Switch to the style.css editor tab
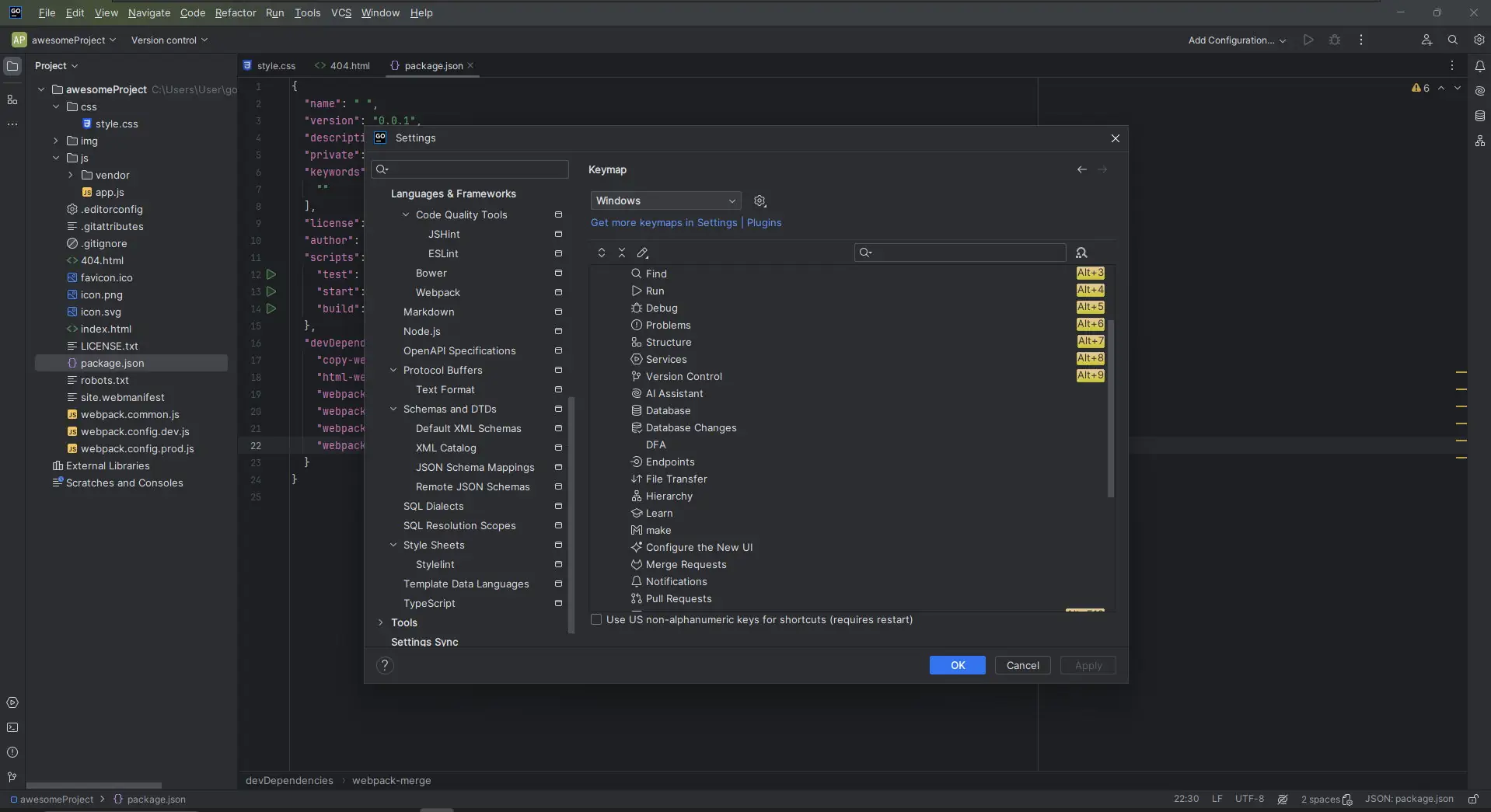This screenshot has width=1491, height=812. (270, 66)
